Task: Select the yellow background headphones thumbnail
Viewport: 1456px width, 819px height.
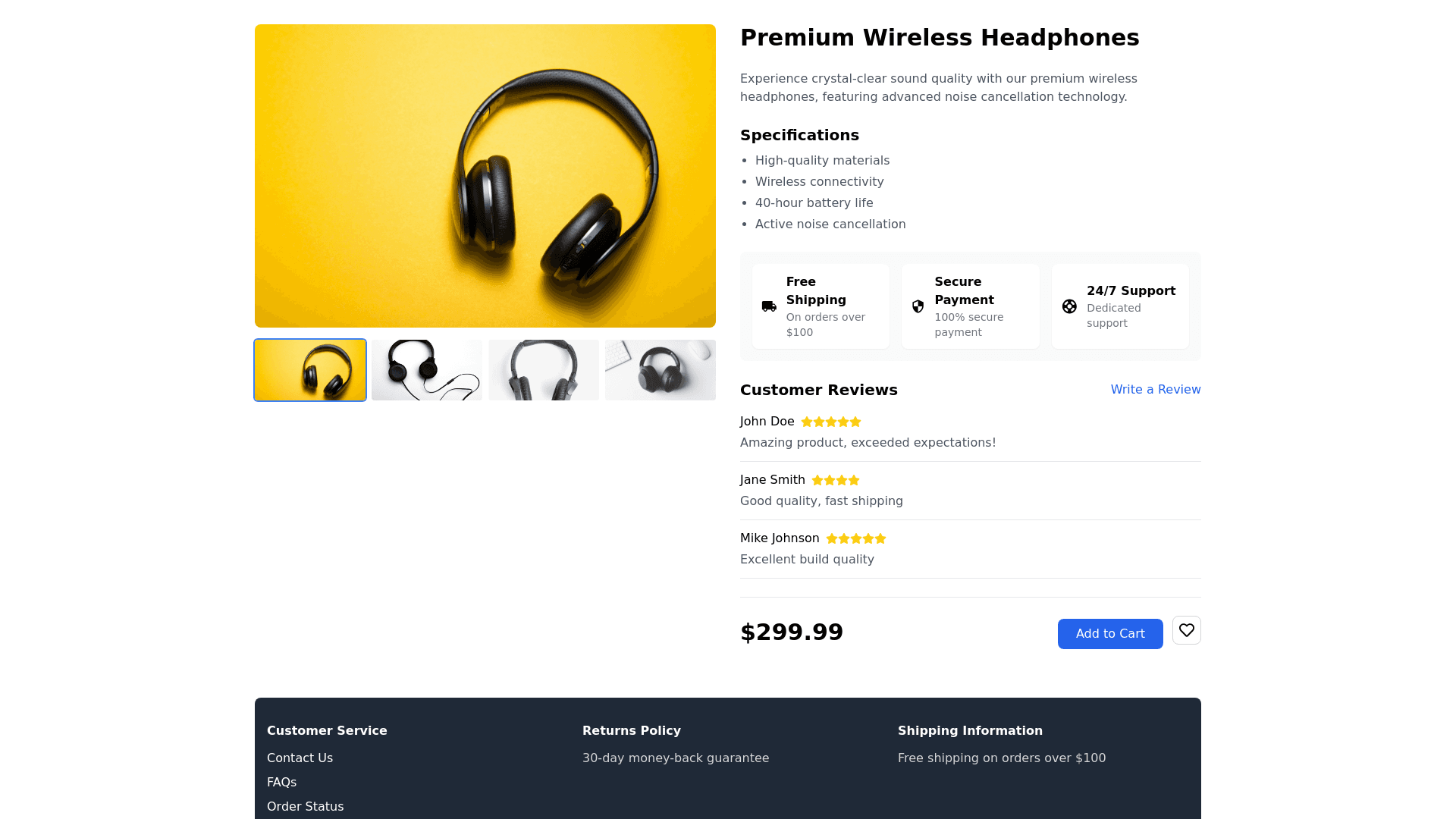Action: click(310, 370)
